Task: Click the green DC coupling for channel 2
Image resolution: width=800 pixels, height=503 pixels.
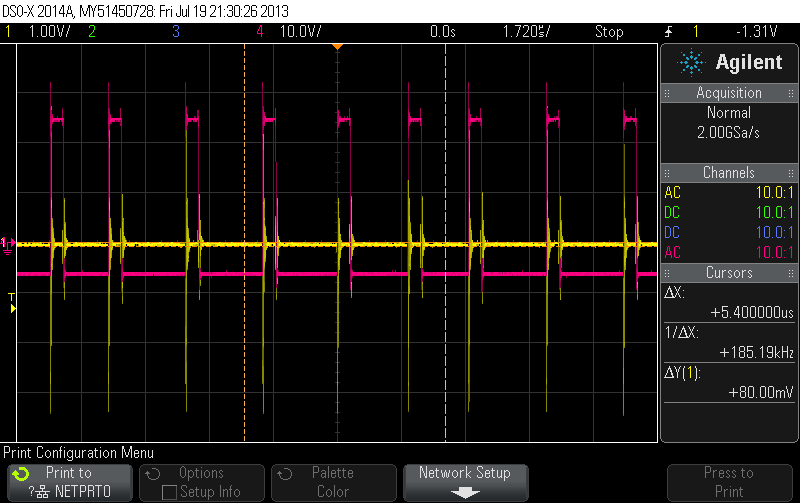Action: point(672,213)
